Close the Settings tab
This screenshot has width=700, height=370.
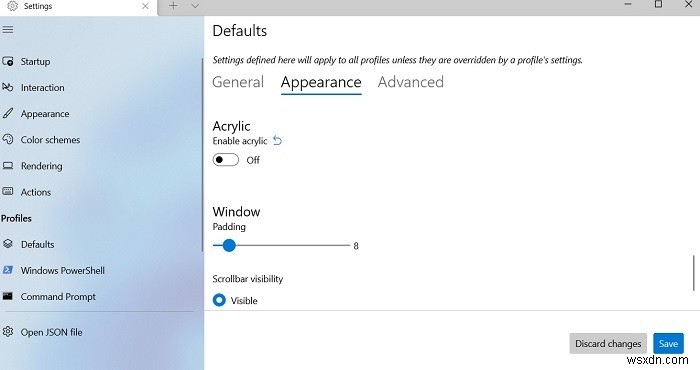[145, 6]
